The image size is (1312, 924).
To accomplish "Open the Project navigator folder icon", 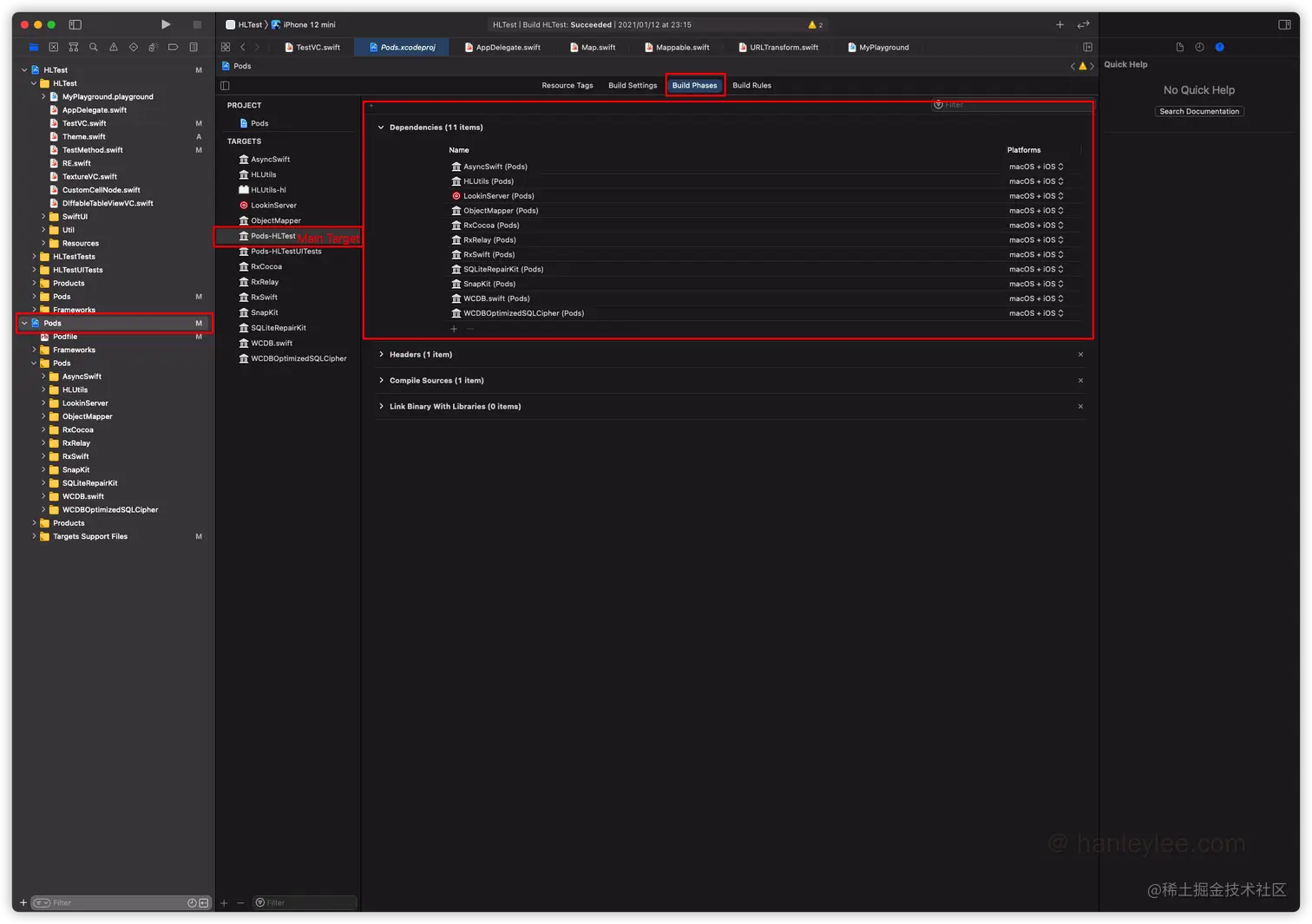I will pyautogui.click(x=33, y=47).
